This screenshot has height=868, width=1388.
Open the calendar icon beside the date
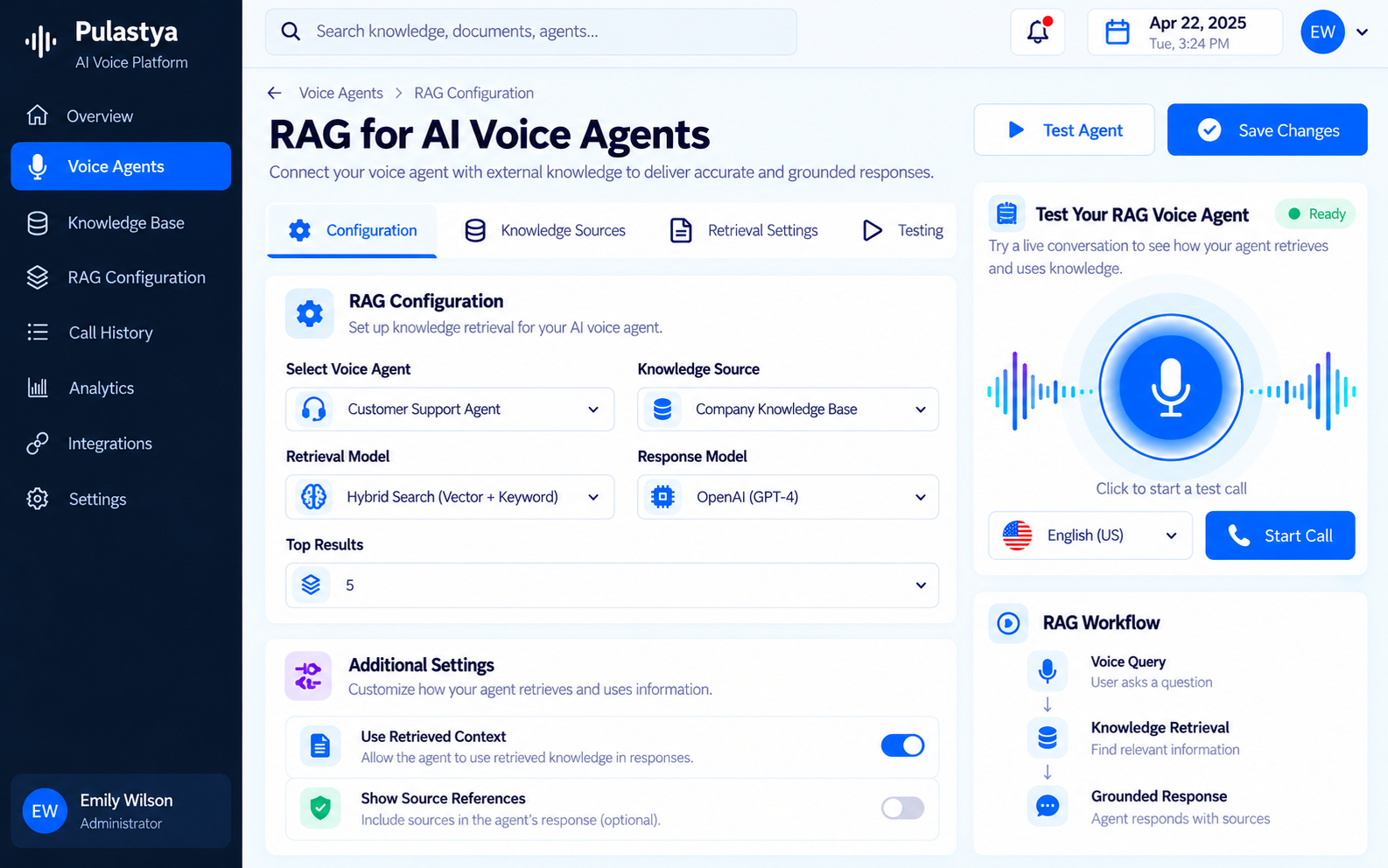pos(1118,32)
